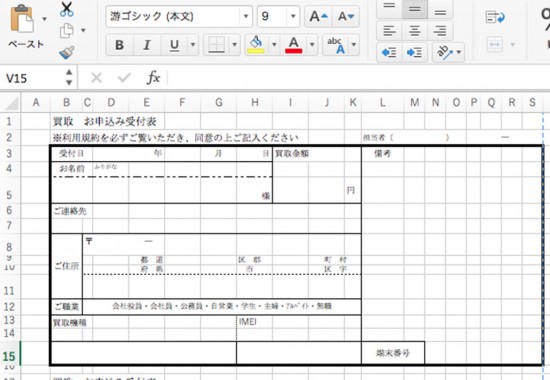Select bottom vertical alignment

click(x=440, y=8)
